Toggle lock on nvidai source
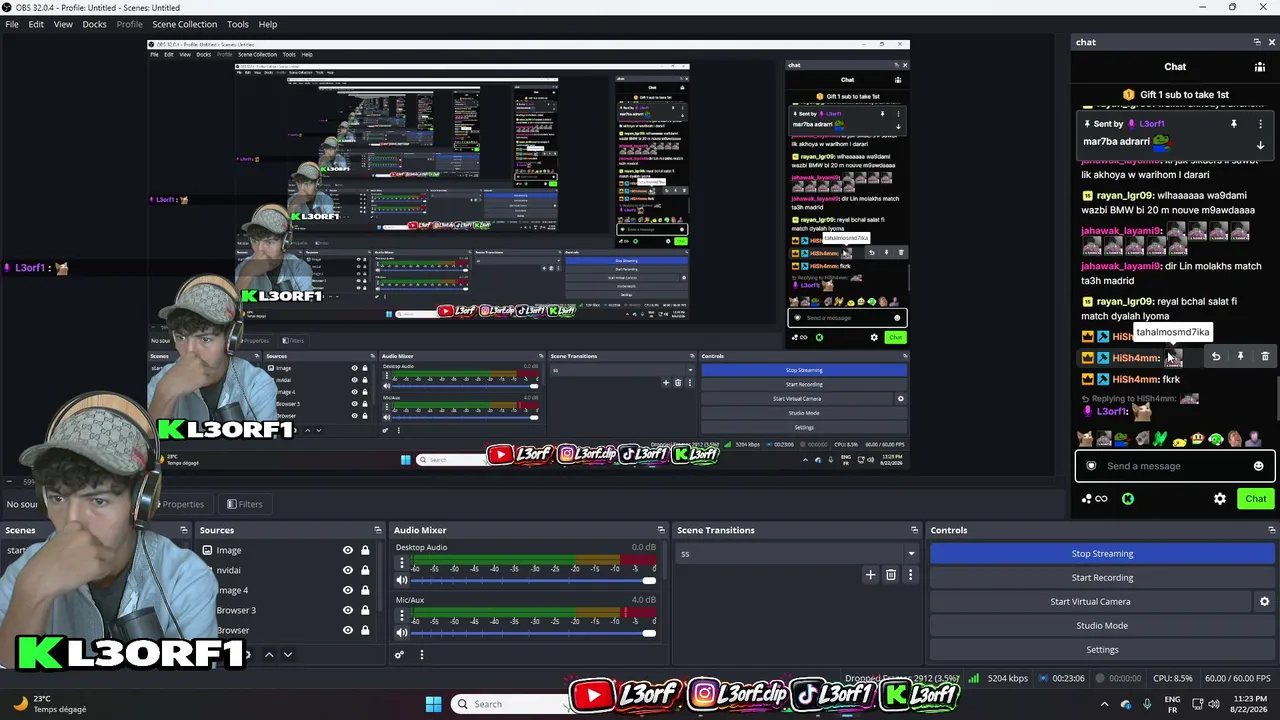Screen dimensions: 1280x720 point(365,570)
